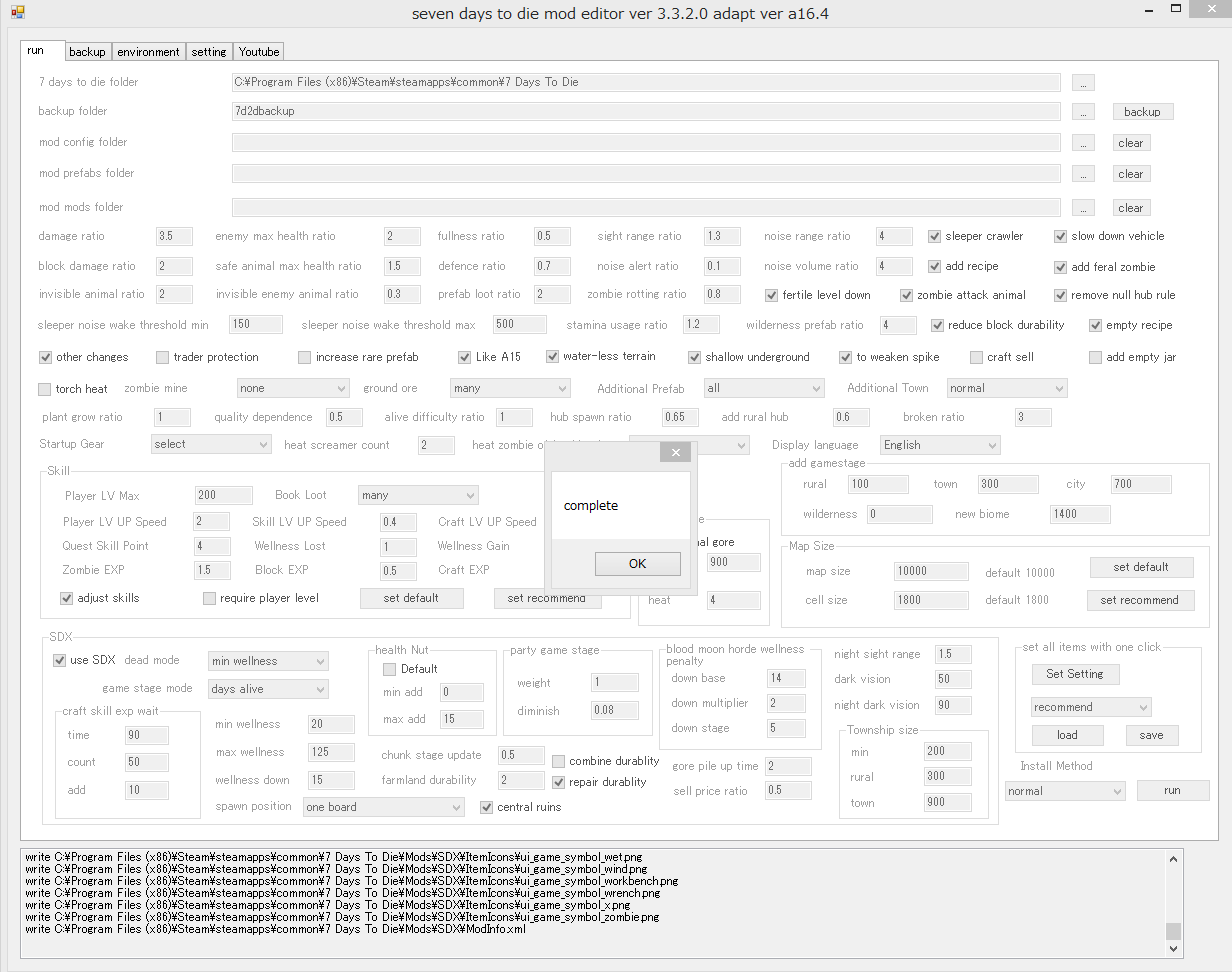Click Skill set default button
1232x972 pixels.
412,598
